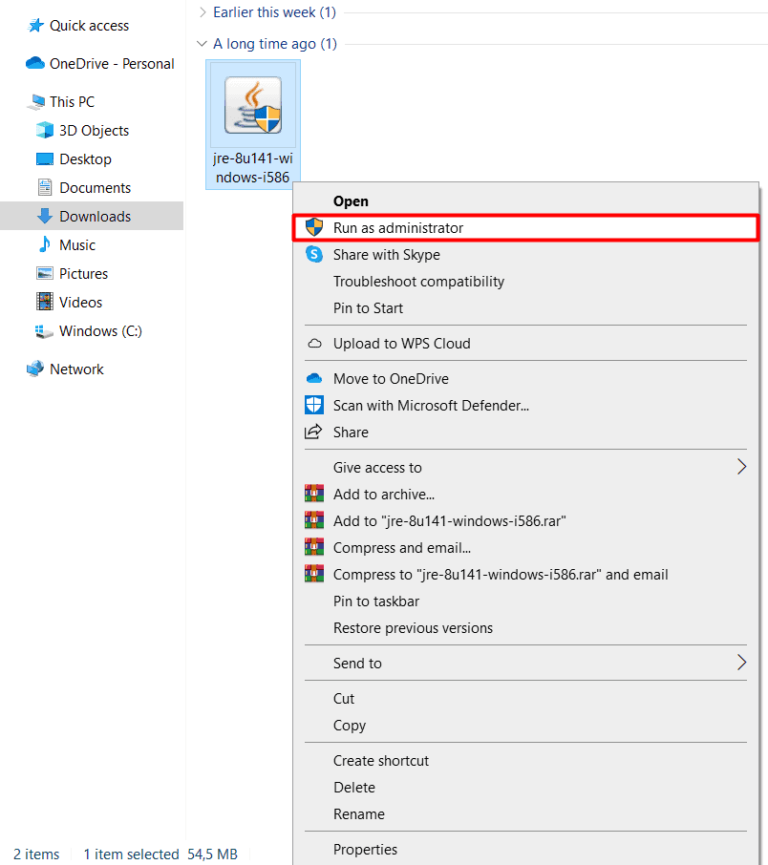Select Upload to WPS Cloud
The width and height of the screenshot is (768, 865).
tap(525, 343)
